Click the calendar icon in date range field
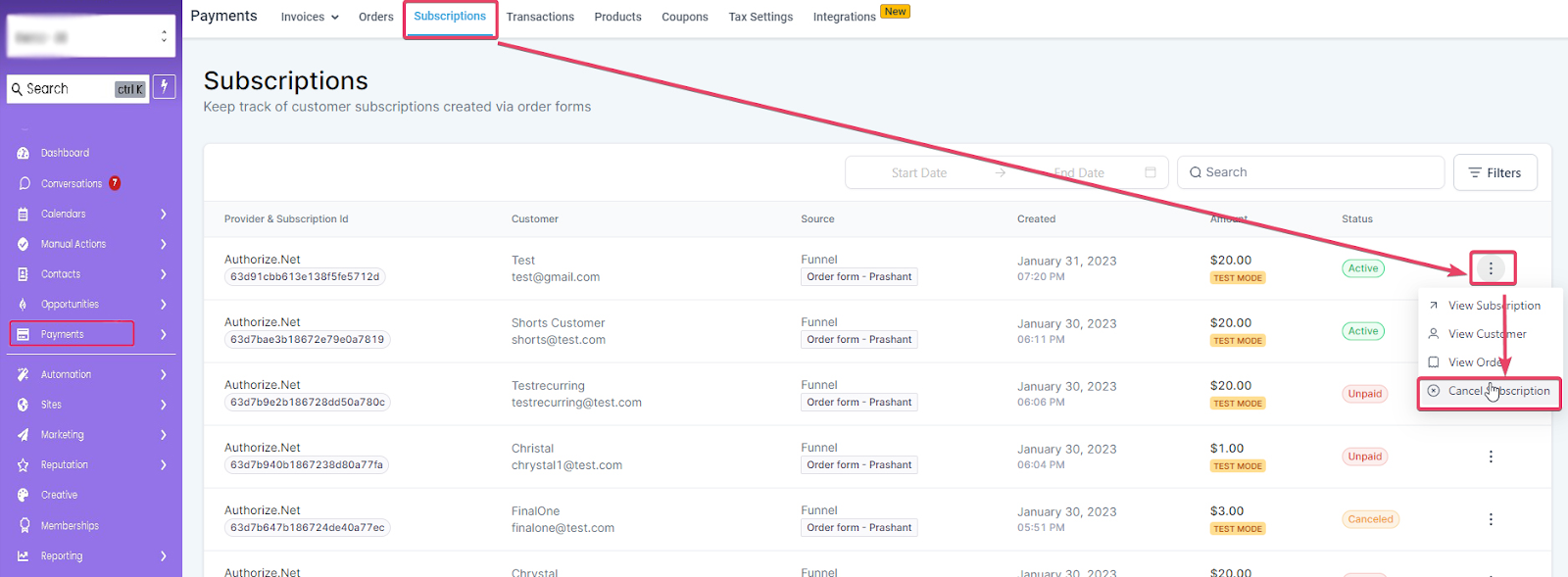Image resolution: width=1568 pixels, height=577 pixels. [x=1151, y=172]
